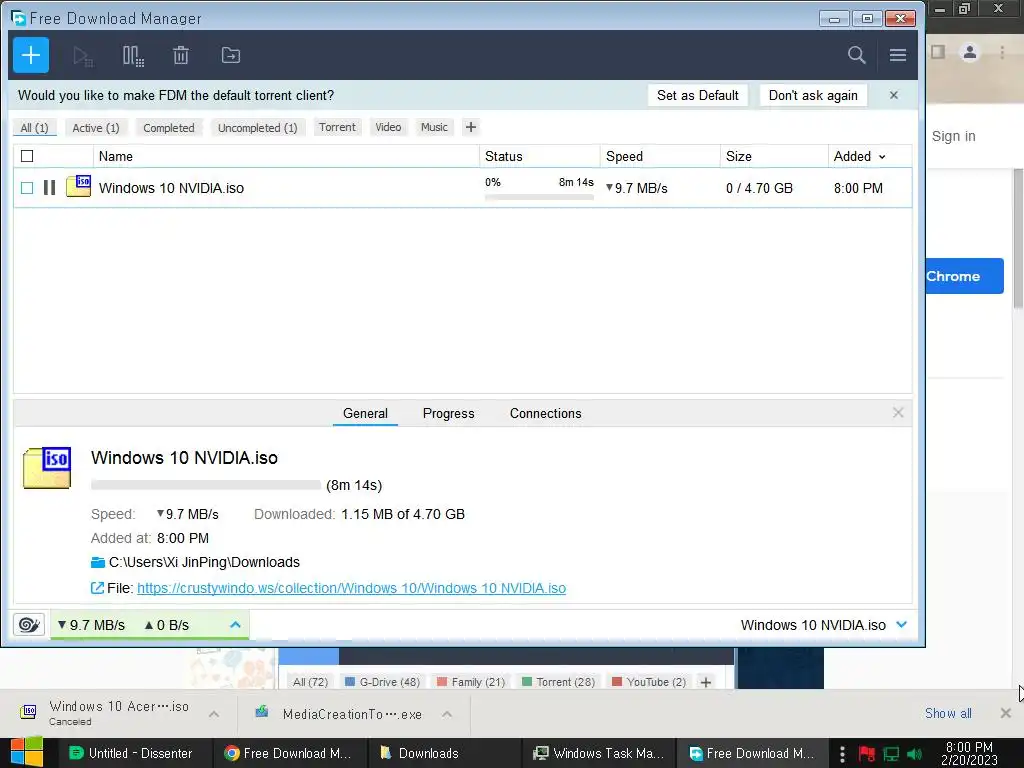
Task: Dismiss the default torrent client prompt
Action: tap(894, 95)
